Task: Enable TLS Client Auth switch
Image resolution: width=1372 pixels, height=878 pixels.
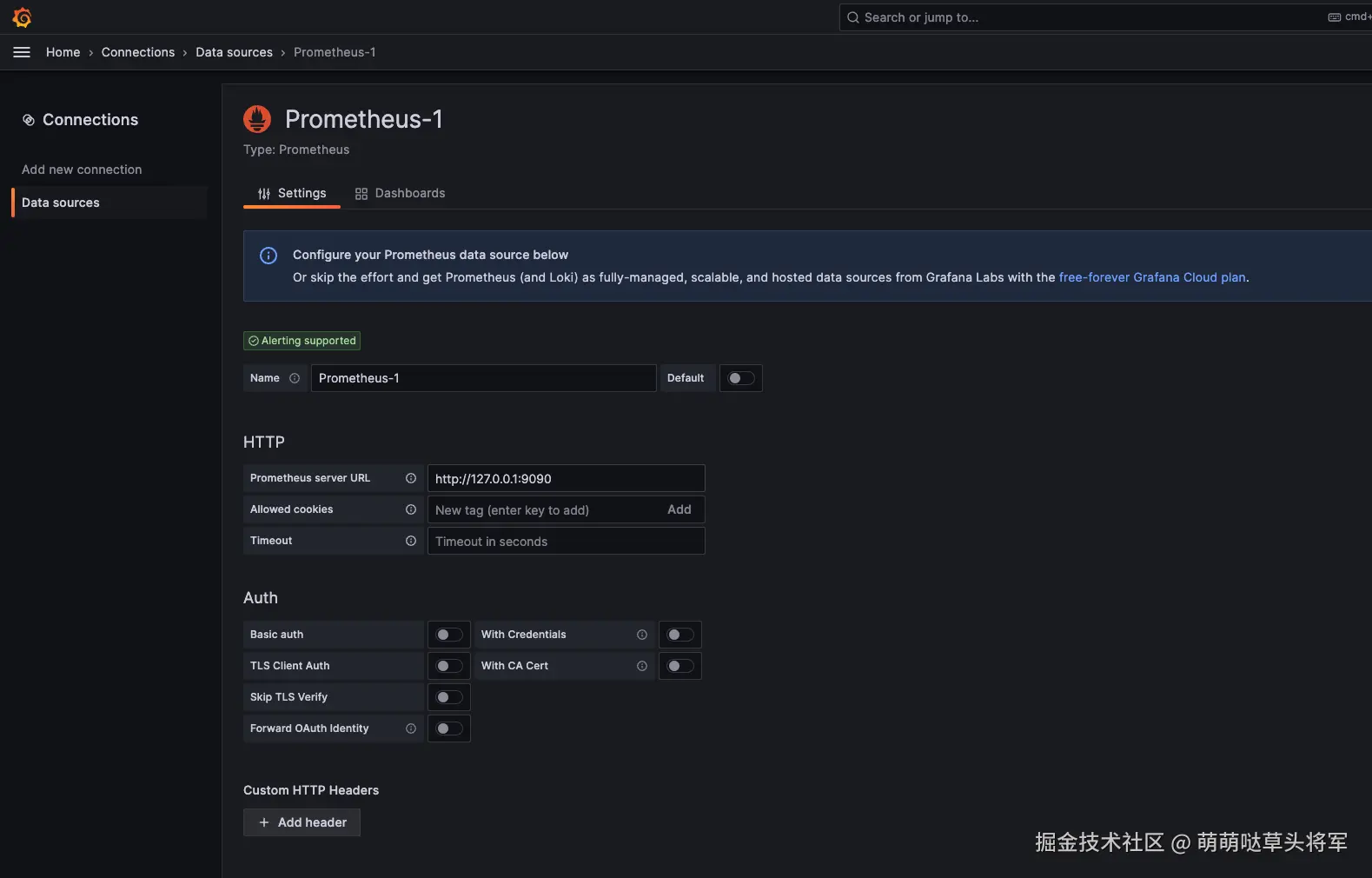Action: click(x=449, y=666)
